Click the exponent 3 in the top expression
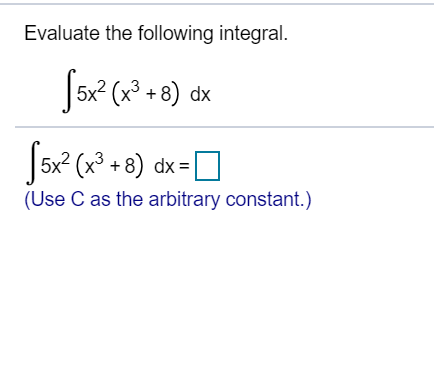The width and height of the screenshot is (434, 369). click(x=134, y=85)
